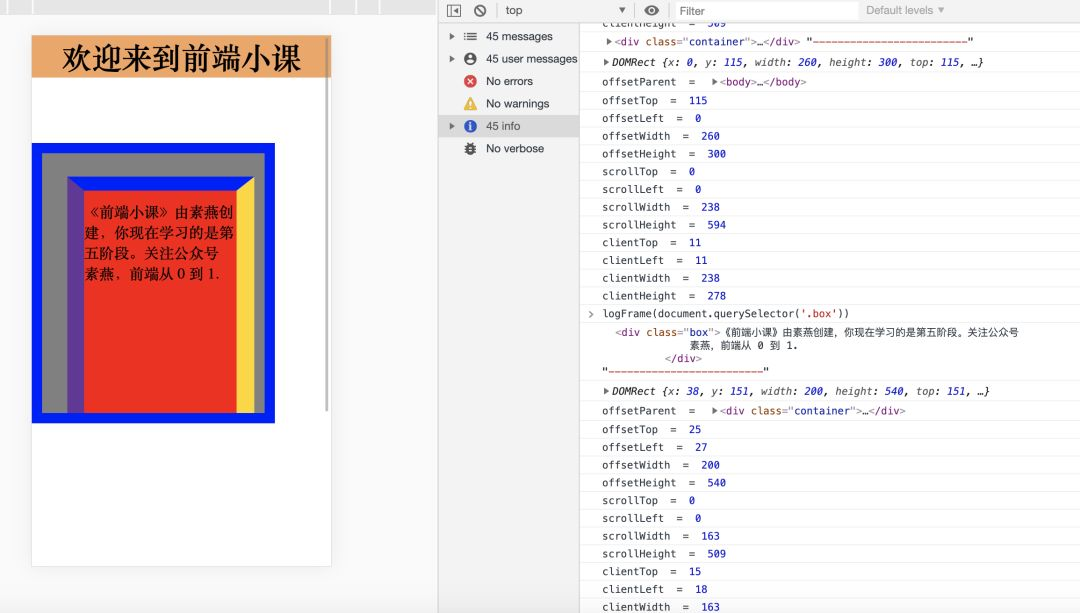Filter by No verbose in sidebar
This screenshot has width=1080, height=613.
click(509, 148)
